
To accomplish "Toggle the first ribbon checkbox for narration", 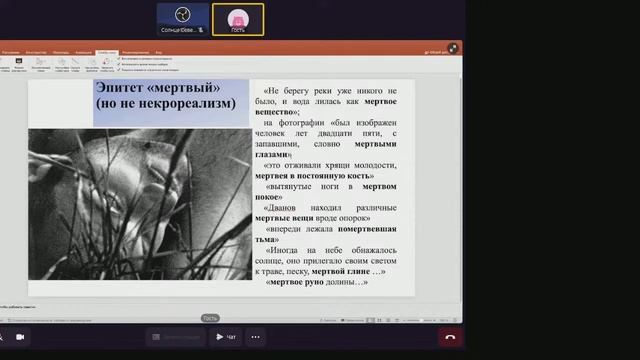I will (x=119, y=58).
